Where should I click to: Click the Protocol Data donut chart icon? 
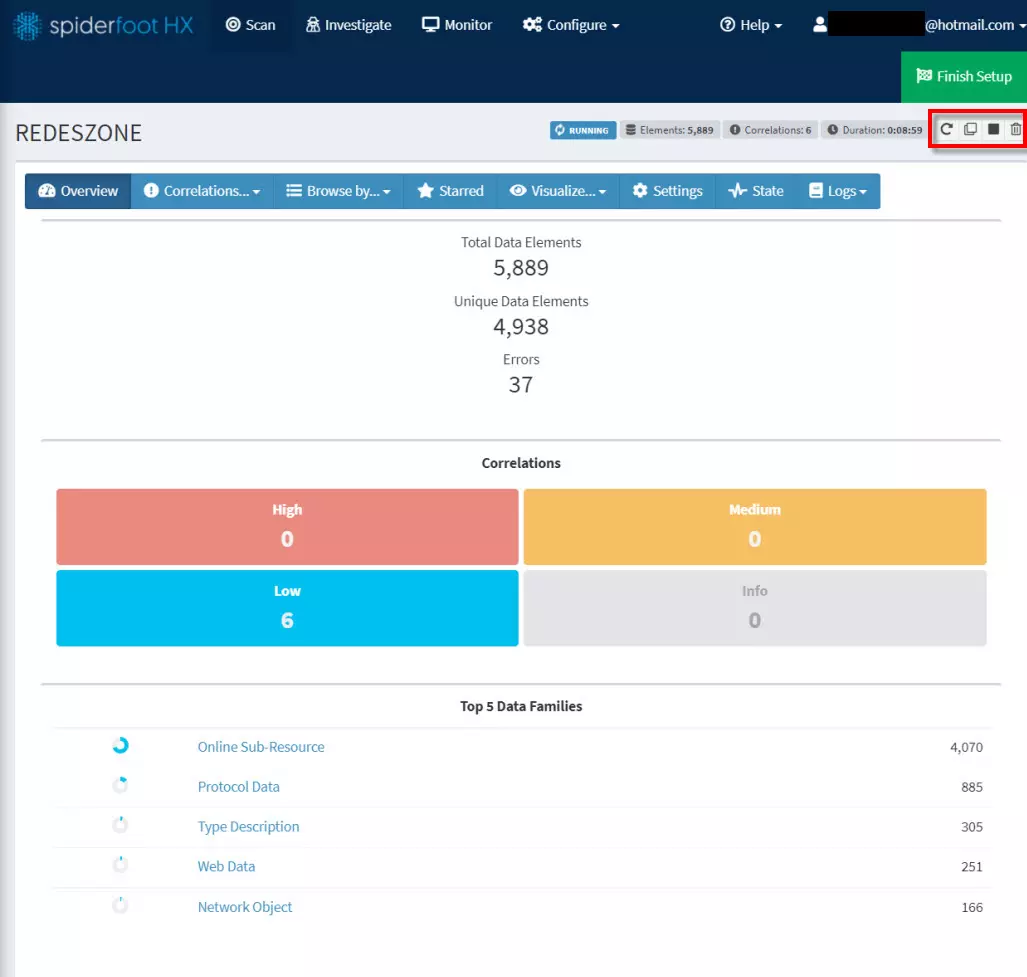[120, 786]
